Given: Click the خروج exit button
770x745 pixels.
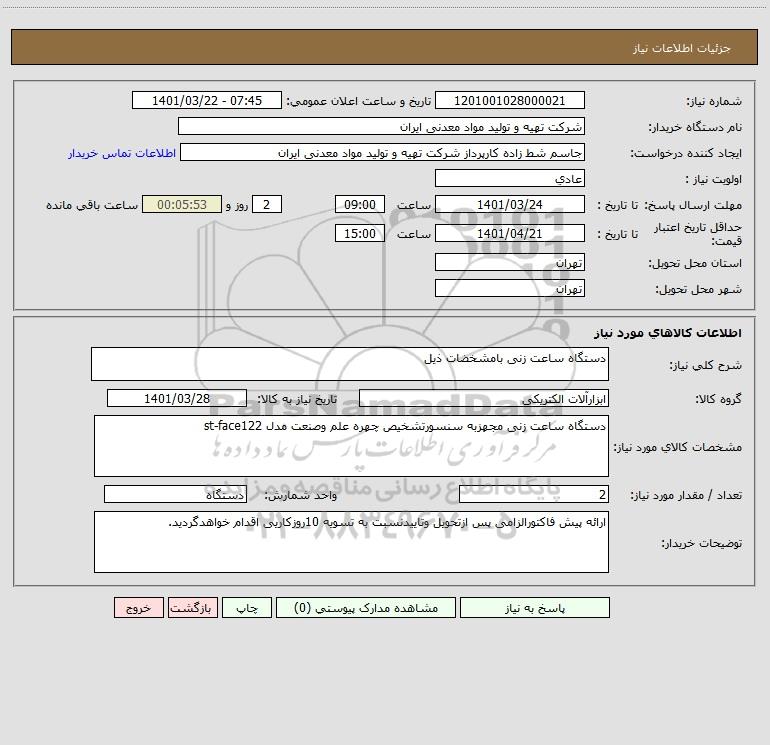Looking at the screenshot, I should click(x=138, y=608).
